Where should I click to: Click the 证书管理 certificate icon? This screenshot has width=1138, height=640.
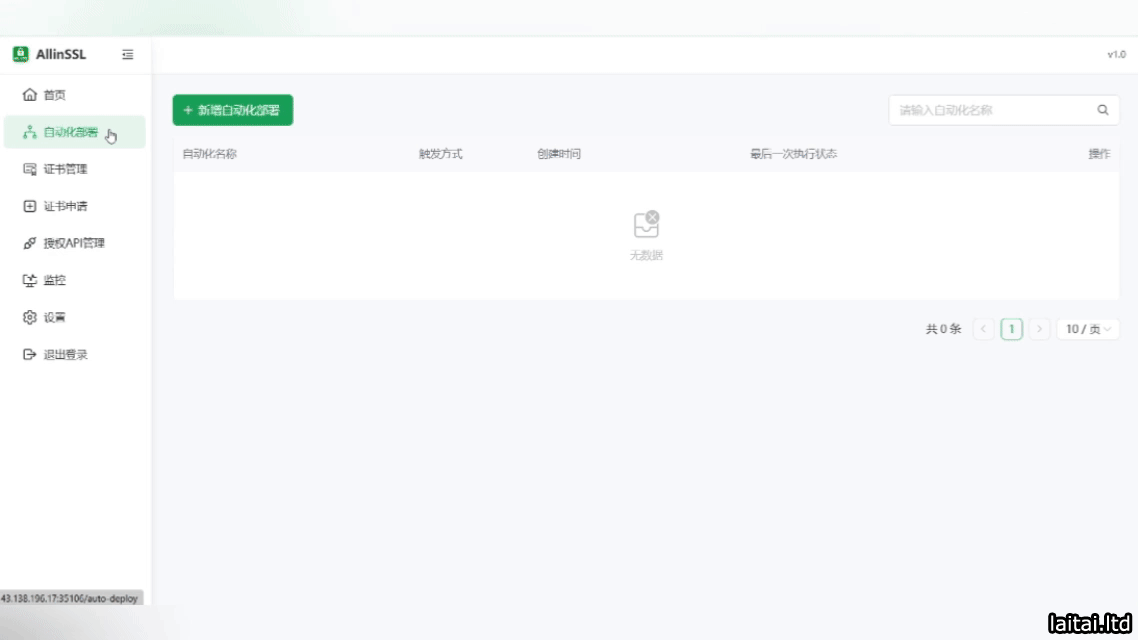[29, 169]
